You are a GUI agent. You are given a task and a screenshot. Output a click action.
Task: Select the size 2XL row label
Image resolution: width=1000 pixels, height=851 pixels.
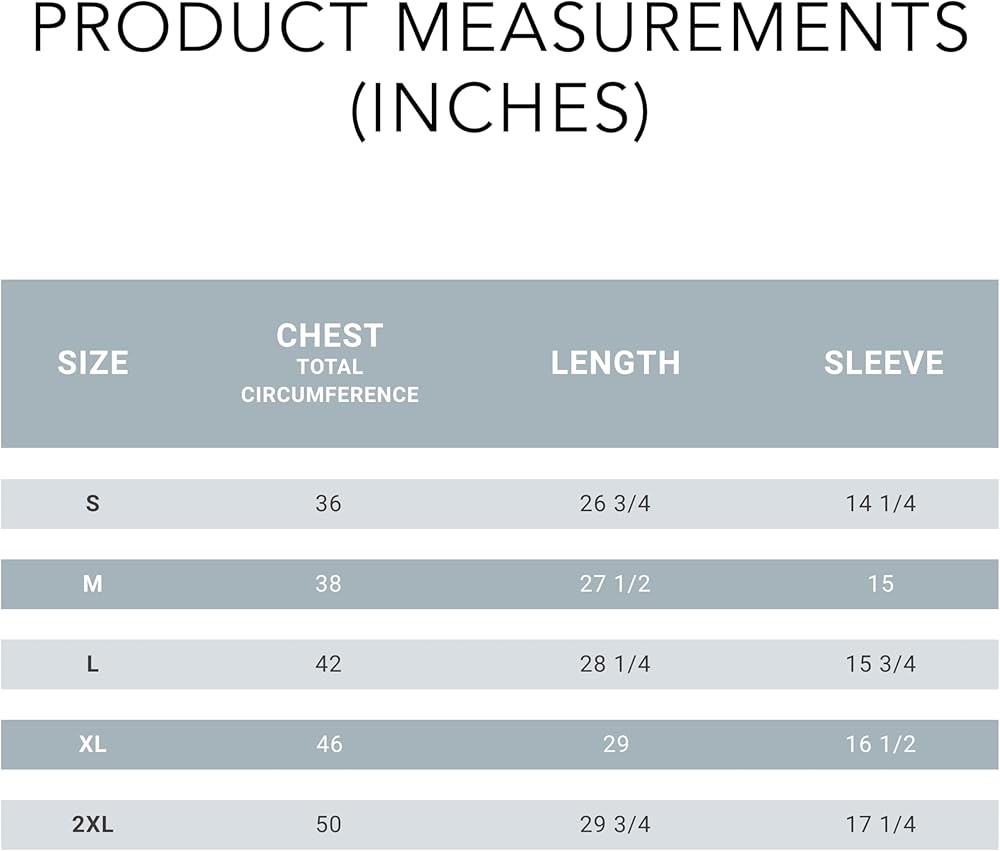tap(93, 825)
